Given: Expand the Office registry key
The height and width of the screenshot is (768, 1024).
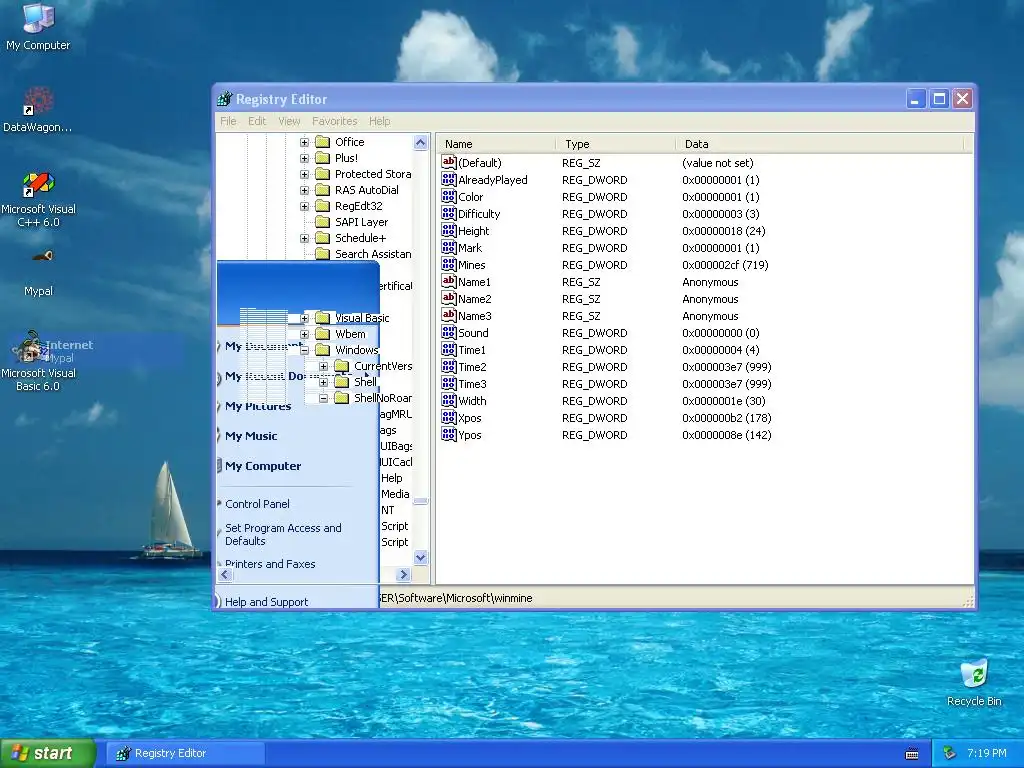Looking at the screenshot, I should tap(304, 142).
